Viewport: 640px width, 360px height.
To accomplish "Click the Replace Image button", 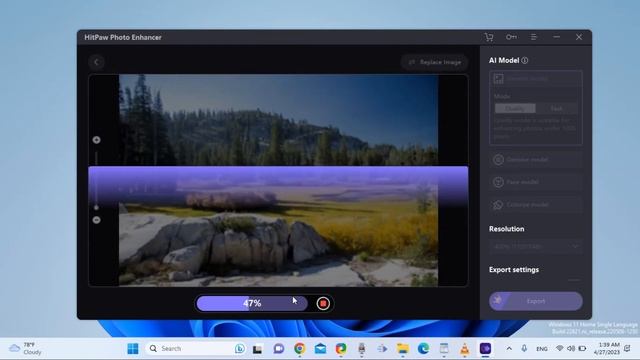I will pos(435,62).
